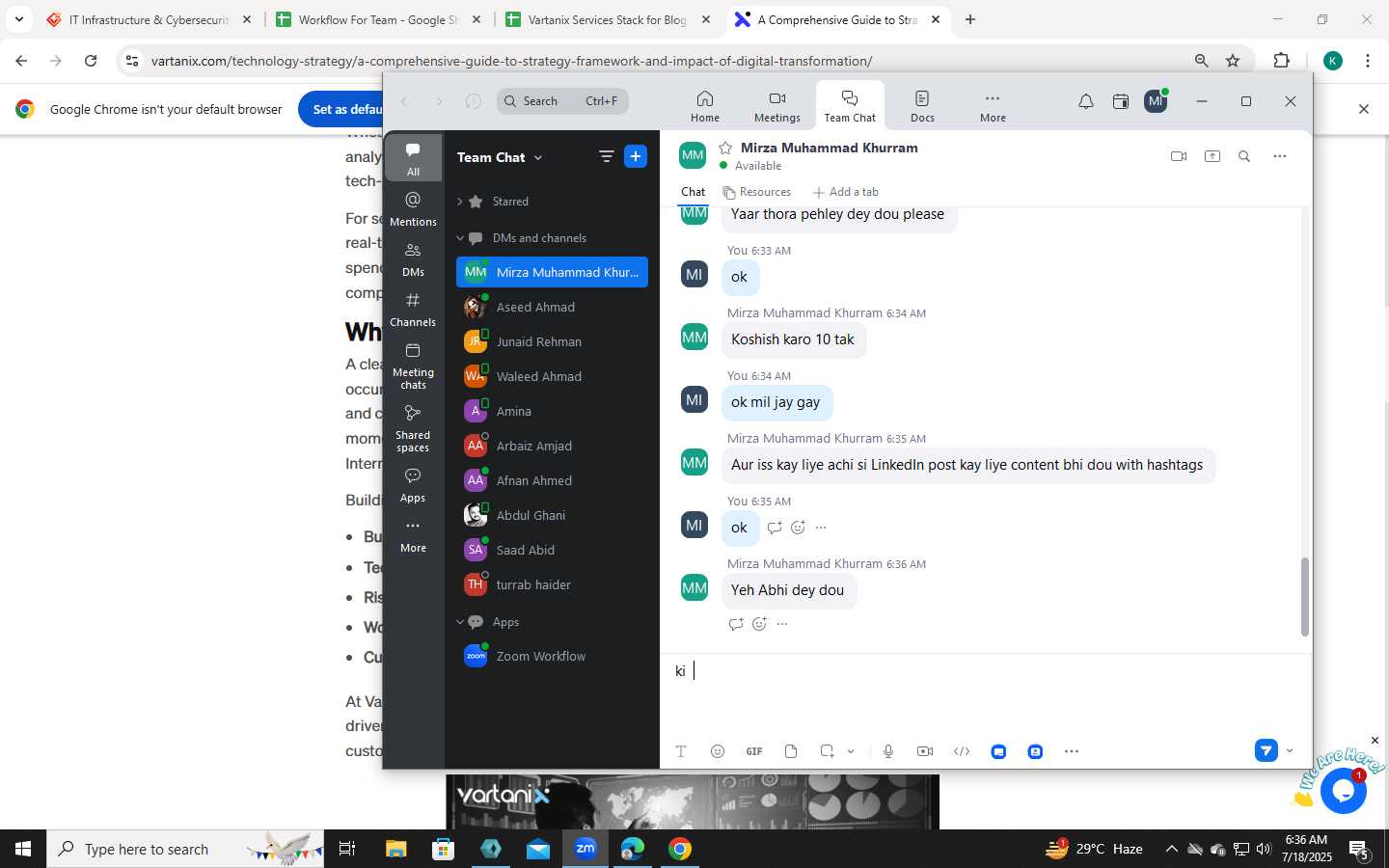1389x868 pixels.
Task: Open Windows Start menu
Action: 23,849
